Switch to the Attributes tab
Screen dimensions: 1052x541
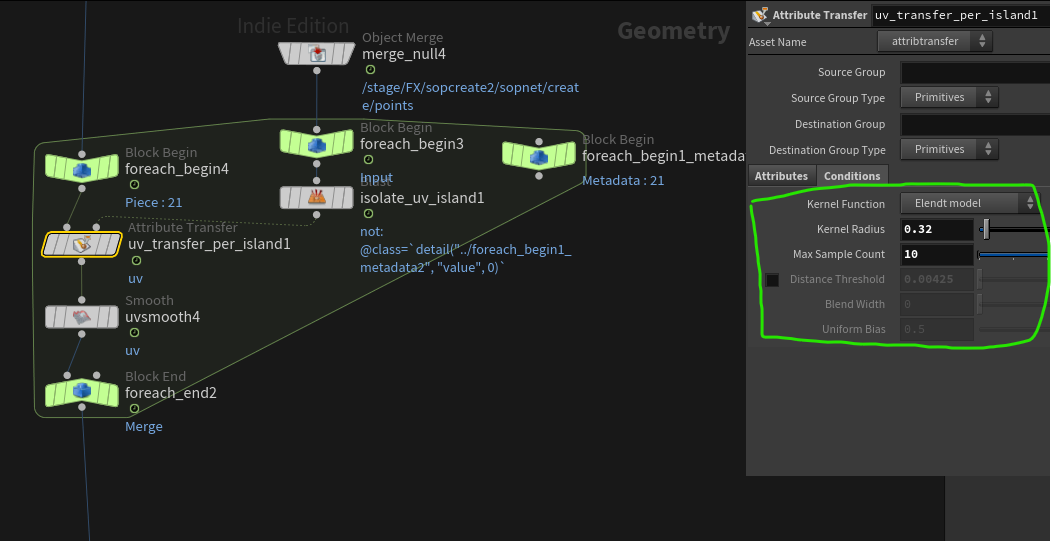[x=781, y=176]
